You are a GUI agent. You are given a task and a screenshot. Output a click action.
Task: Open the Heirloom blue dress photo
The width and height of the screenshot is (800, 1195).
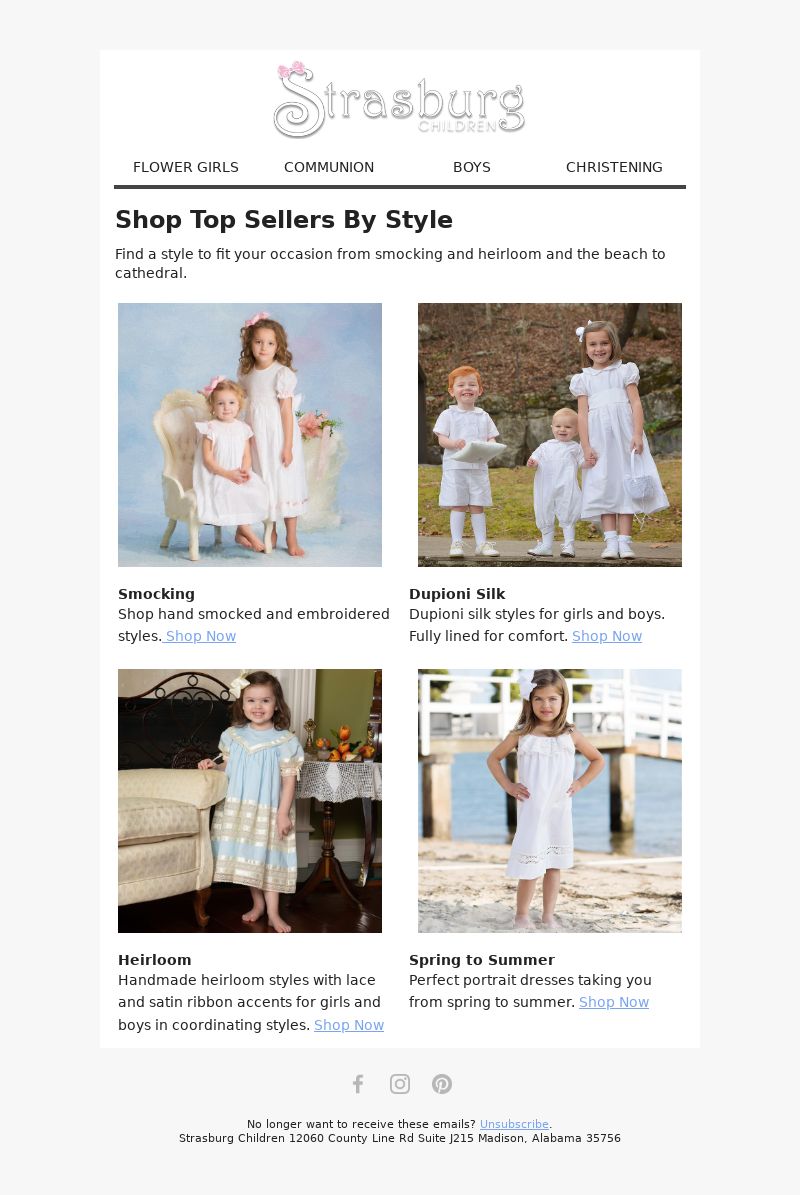click(250, 801)
